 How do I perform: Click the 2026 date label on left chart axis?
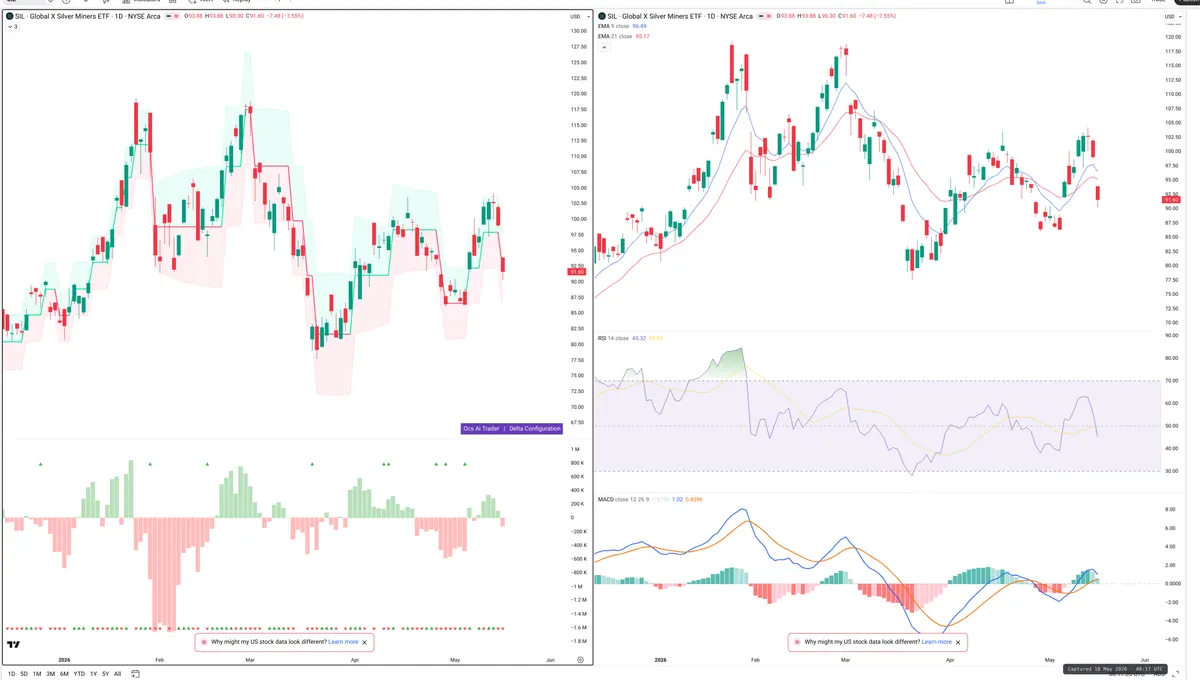point(64,660)
